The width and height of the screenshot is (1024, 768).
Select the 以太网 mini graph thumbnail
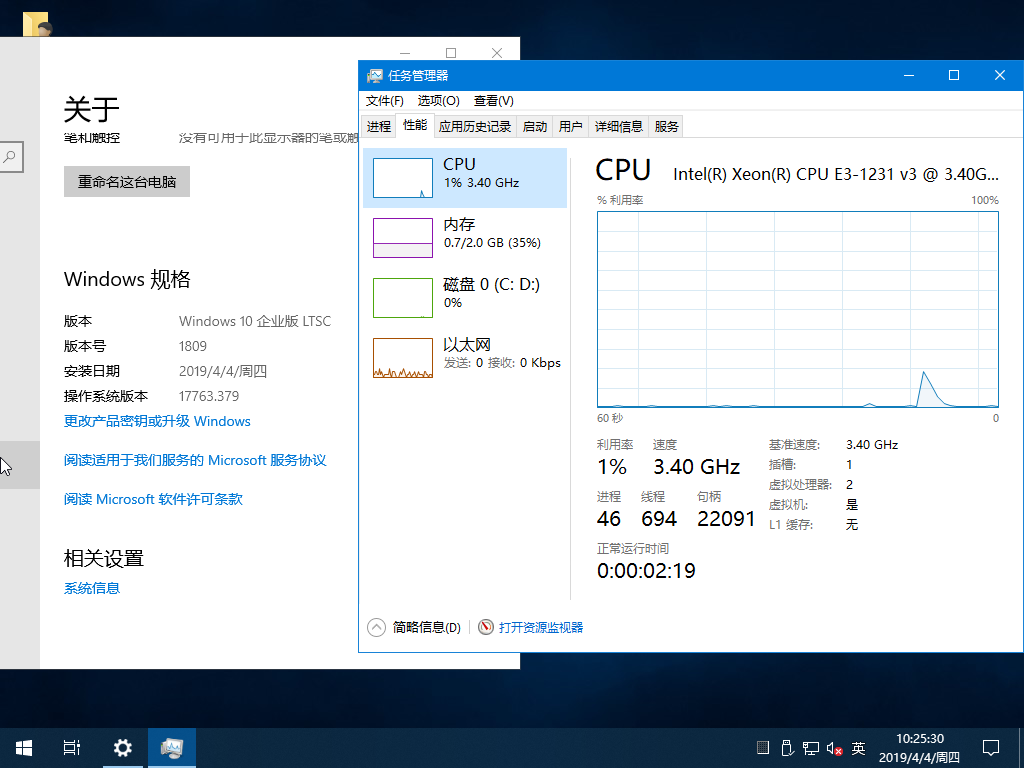pos(402,358)
